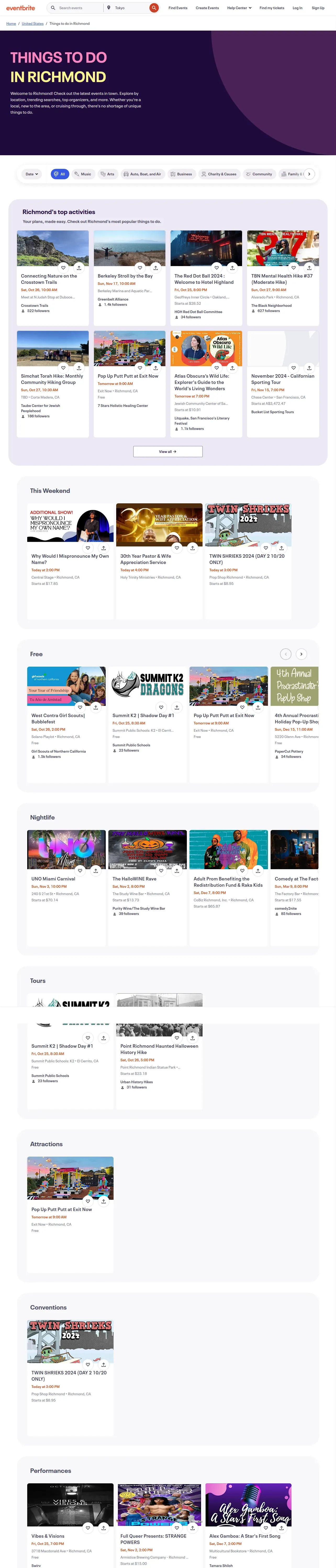336x1568 pixels.
Task: Click the Purity Wine/The Study Wine Bar organizer
Action: tap(138, 908)
